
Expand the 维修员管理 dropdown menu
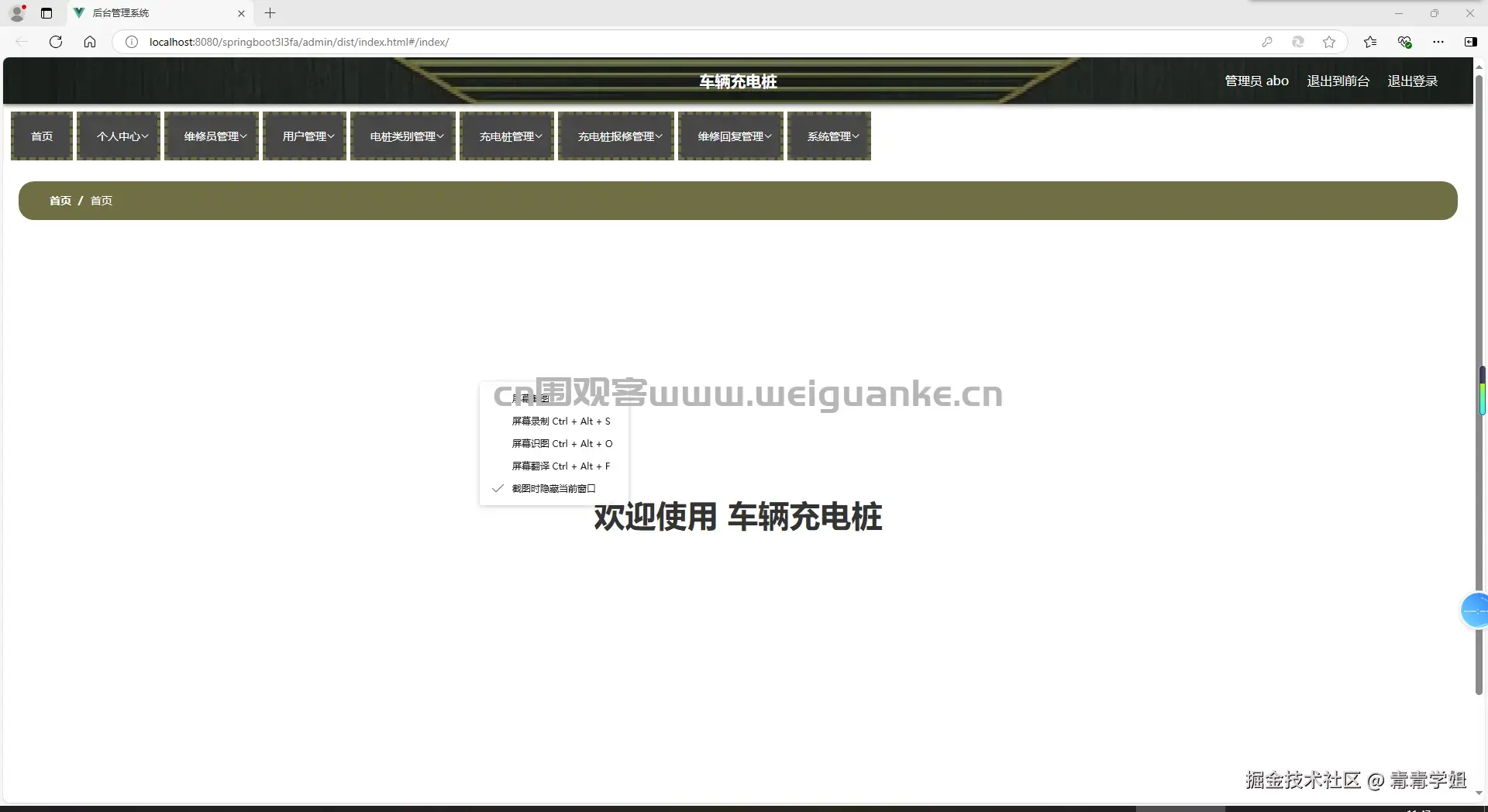(212, 136)
